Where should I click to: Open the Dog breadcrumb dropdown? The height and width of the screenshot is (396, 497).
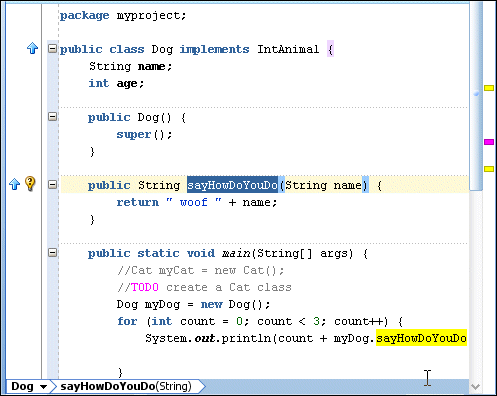point(43,387)
